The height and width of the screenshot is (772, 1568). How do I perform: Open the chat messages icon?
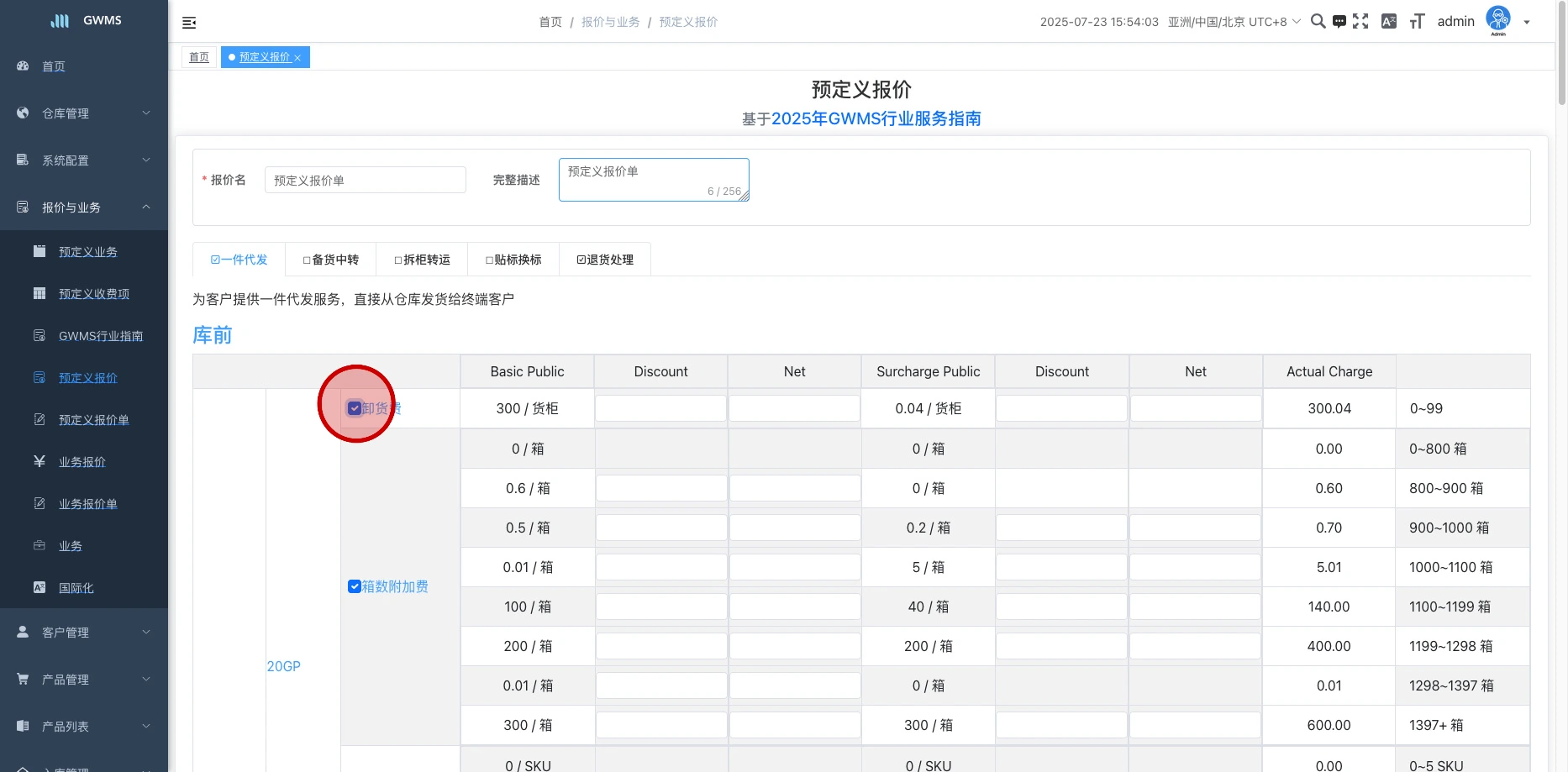[x=1339, y=22]
